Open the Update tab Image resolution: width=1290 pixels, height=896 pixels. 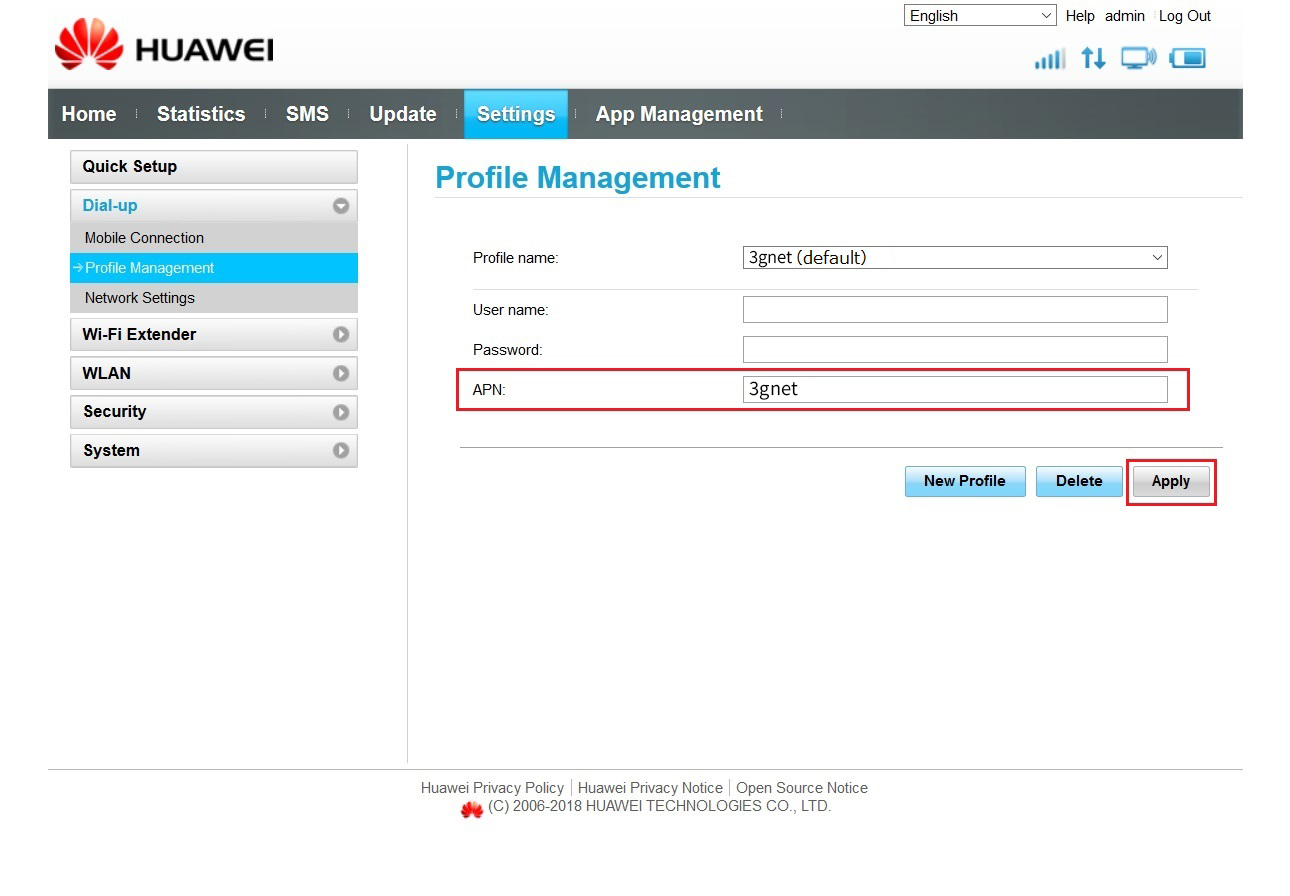coord(403,114)
